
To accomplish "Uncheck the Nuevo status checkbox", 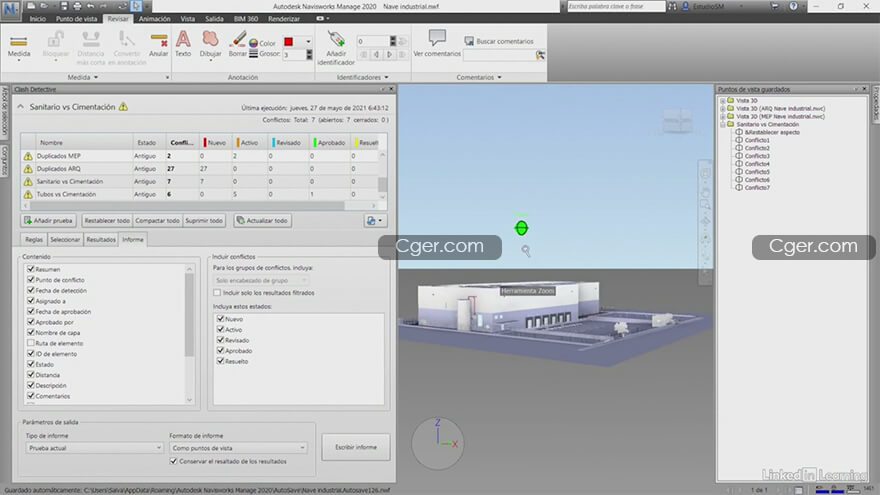I will [221, 318].
